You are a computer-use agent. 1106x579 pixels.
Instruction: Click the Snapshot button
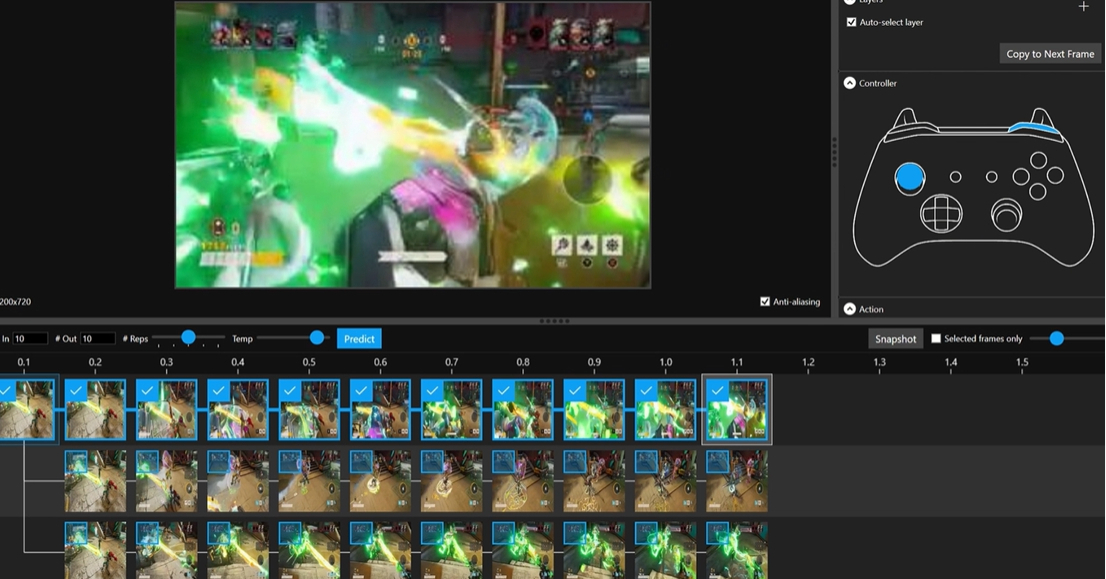[x=895, y=339]
